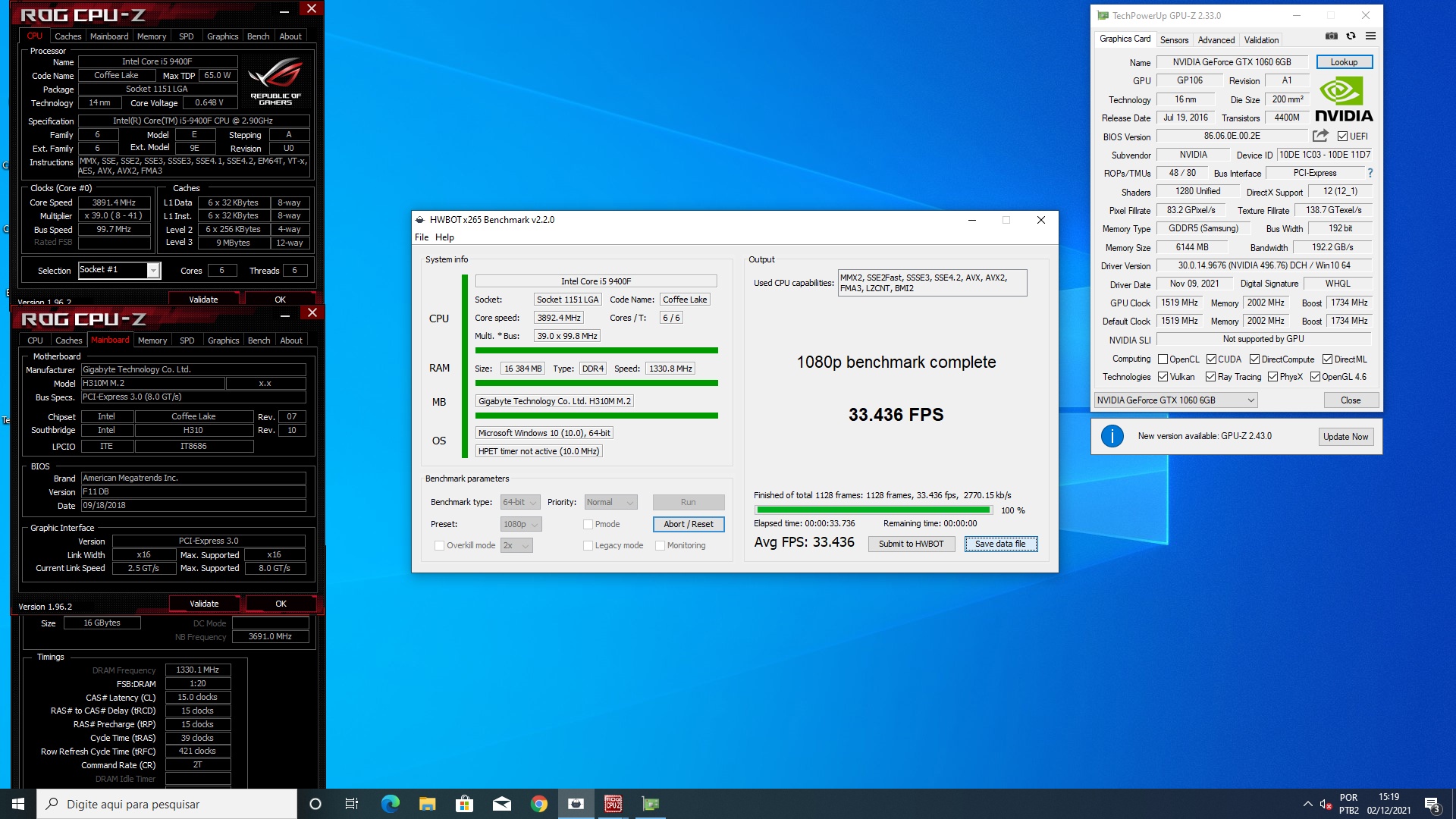
Task: Open the Mail app from the taskbar
Action: [x=501, y=804]
